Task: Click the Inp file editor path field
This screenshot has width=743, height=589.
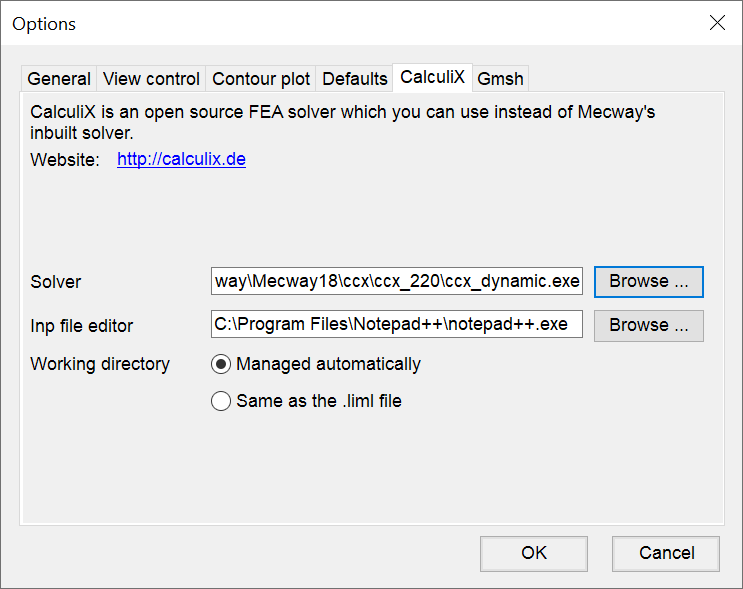Action: coord(397,324)
